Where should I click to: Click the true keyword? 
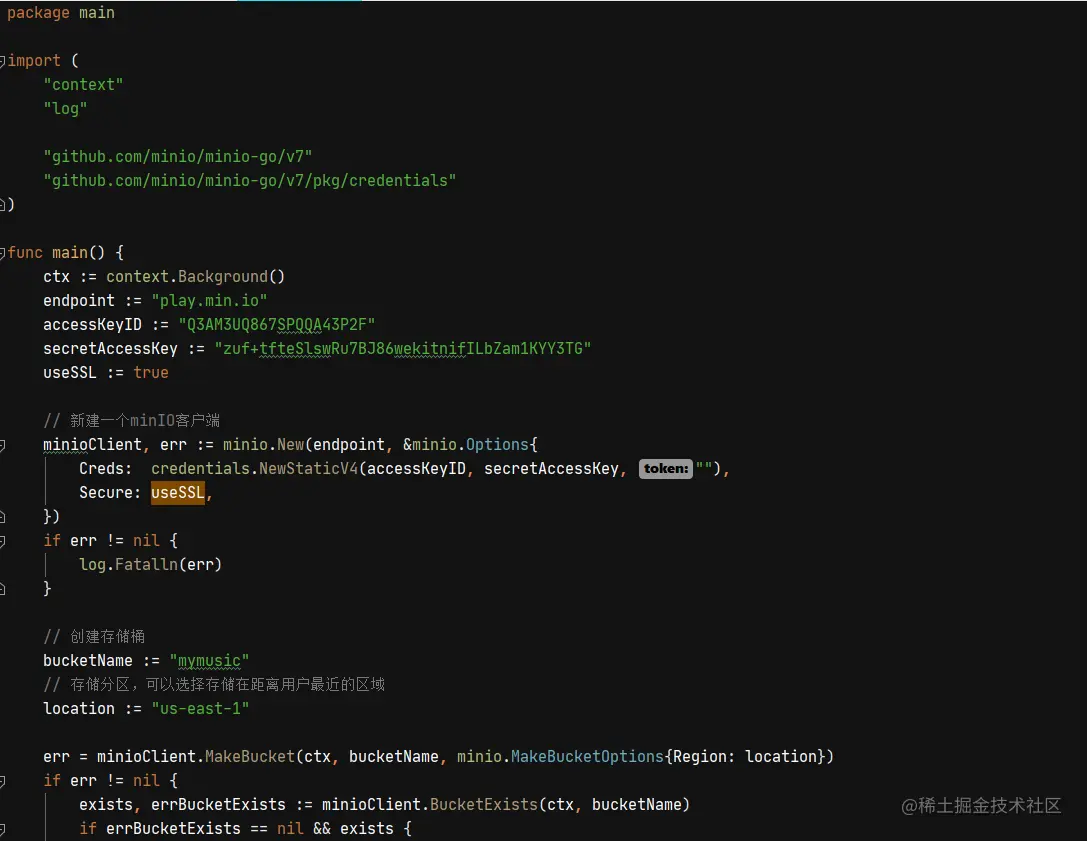pyautogui.click(x=151, y=373)
